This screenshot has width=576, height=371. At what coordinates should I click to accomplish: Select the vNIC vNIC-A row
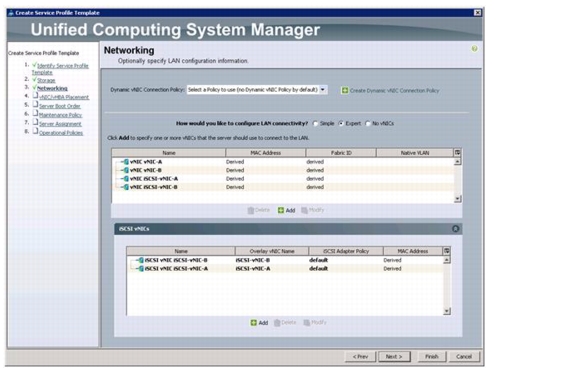coord(283,162)
